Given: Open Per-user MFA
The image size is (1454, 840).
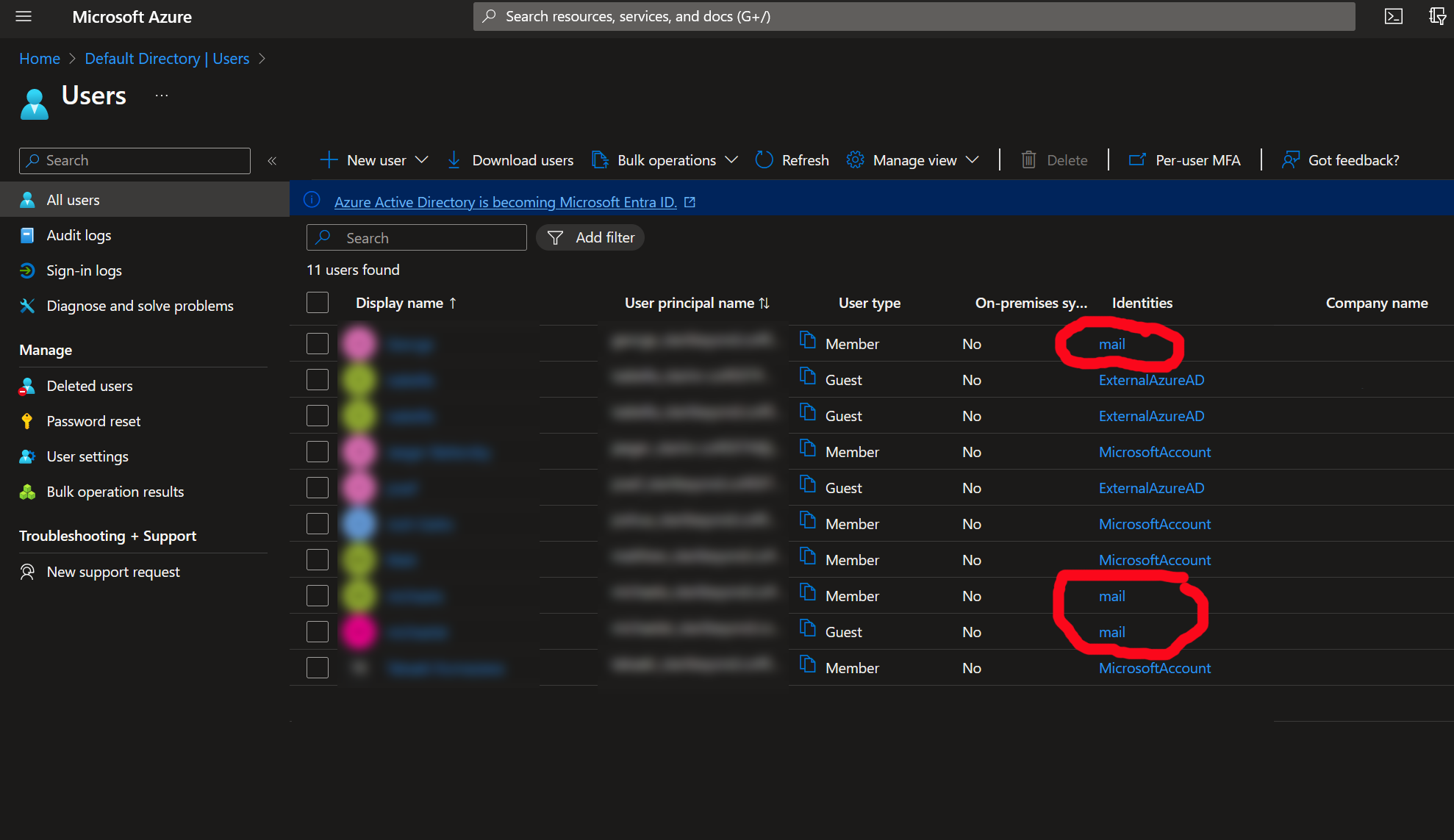Looking at the screenshot, I should coord(1184,160).
